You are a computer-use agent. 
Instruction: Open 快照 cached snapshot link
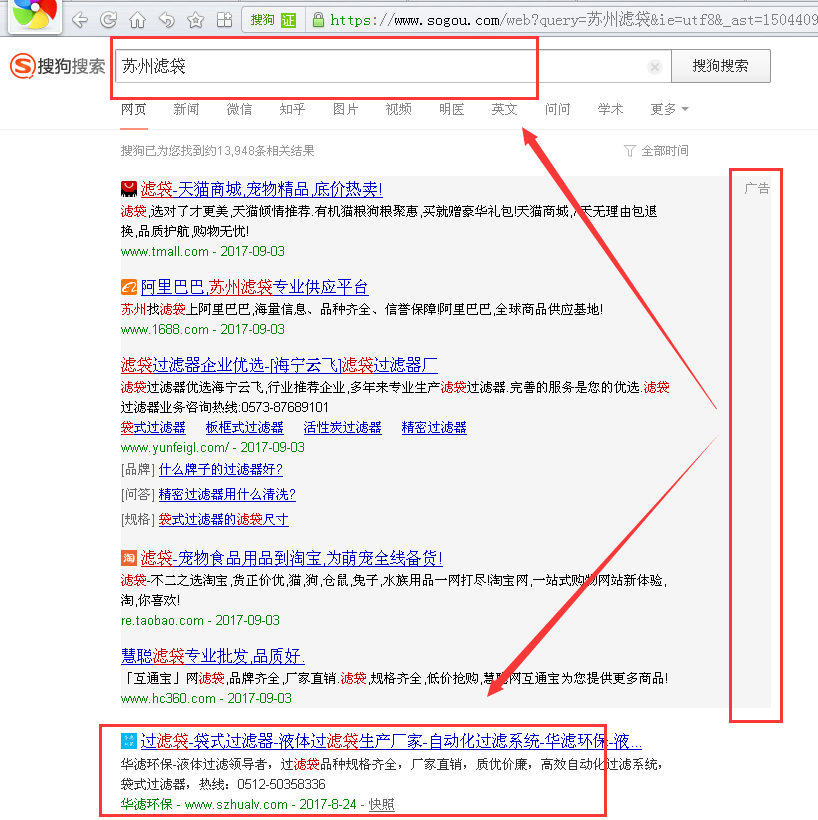coord(381,804)
